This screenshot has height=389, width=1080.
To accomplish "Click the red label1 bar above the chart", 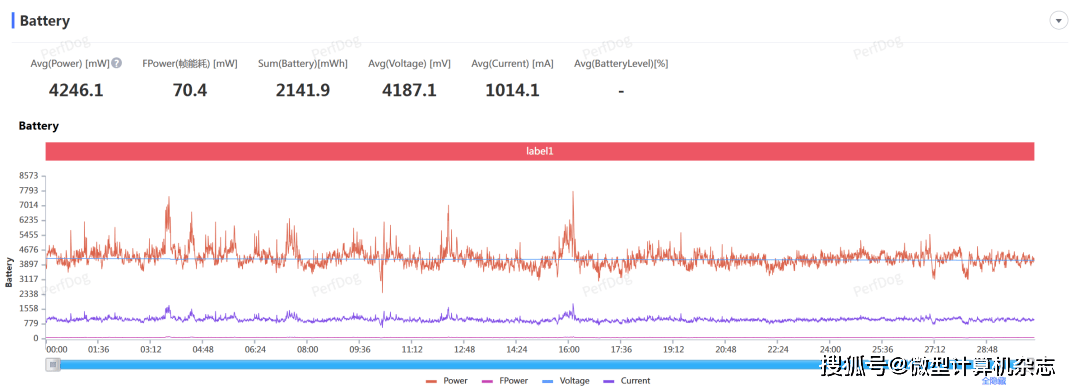I will tap(540, 151).
